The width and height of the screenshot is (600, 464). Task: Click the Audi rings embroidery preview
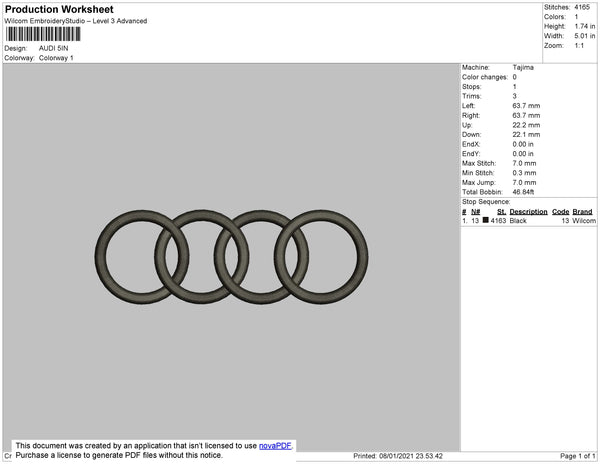232,257
